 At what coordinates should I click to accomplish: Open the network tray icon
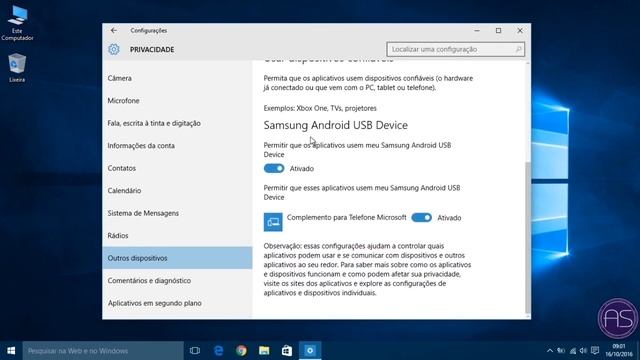pyautogui.click(x=573, y=351)
